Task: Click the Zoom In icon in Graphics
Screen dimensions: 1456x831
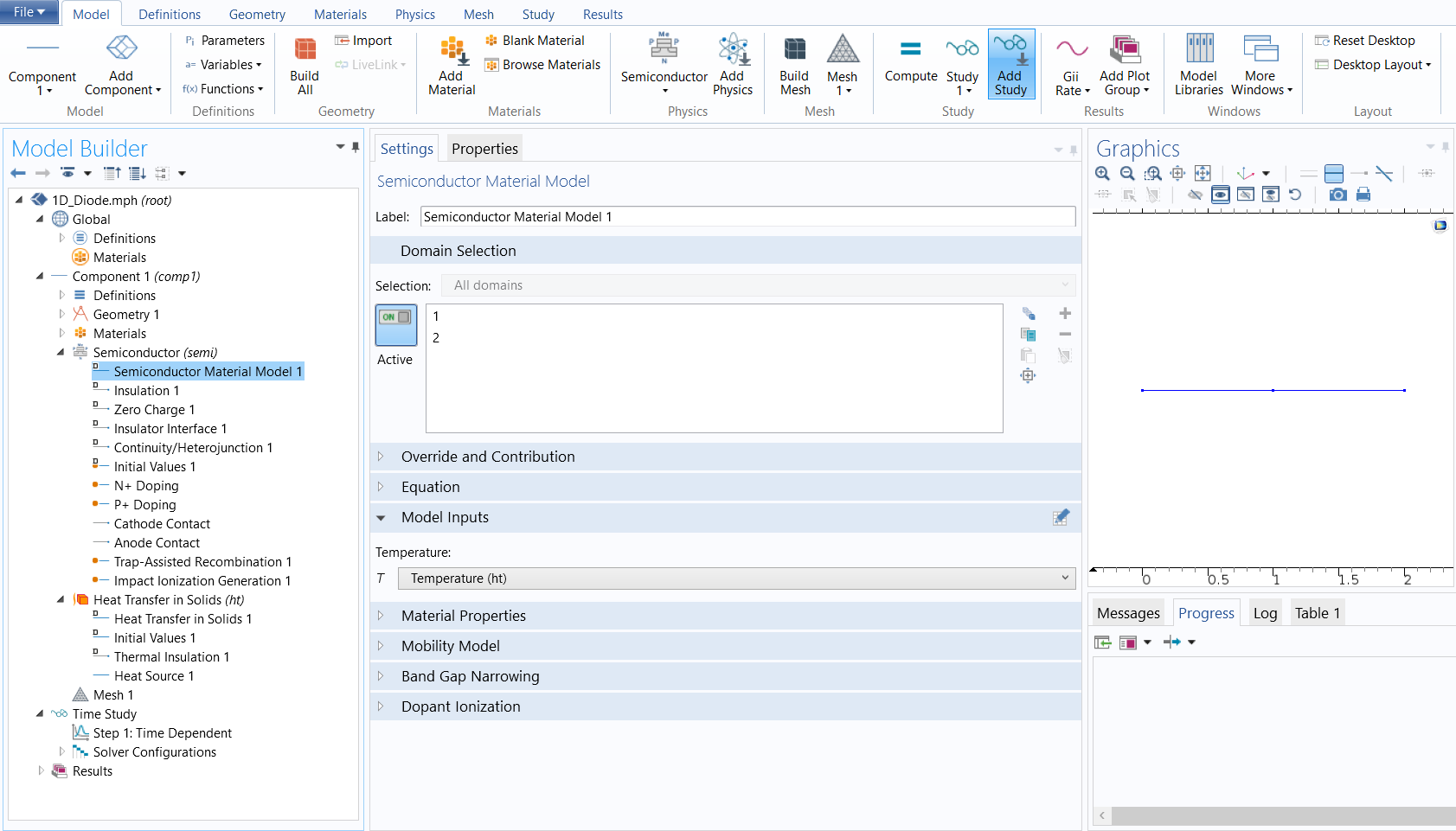Action: [1102, 174]
